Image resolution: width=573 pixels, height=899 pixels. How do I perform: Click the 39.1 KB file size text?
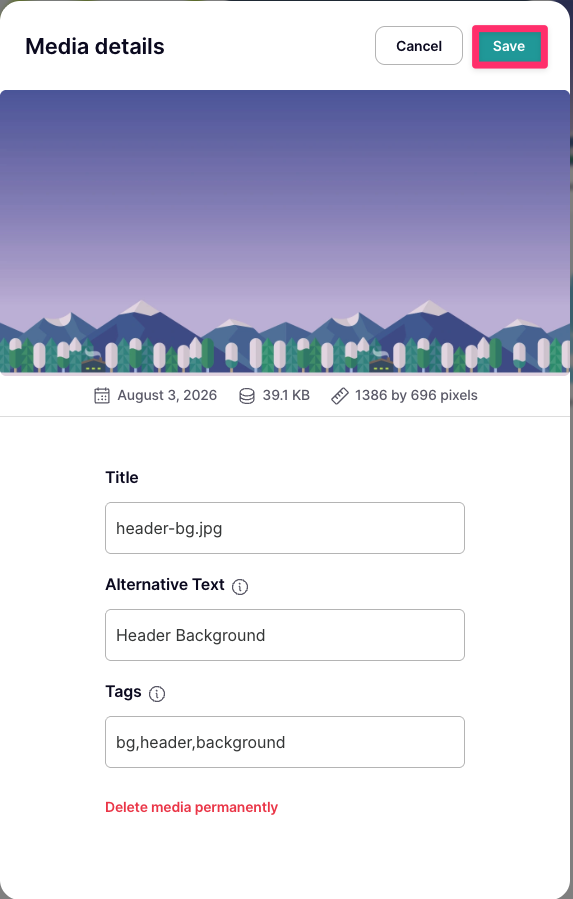286,396
